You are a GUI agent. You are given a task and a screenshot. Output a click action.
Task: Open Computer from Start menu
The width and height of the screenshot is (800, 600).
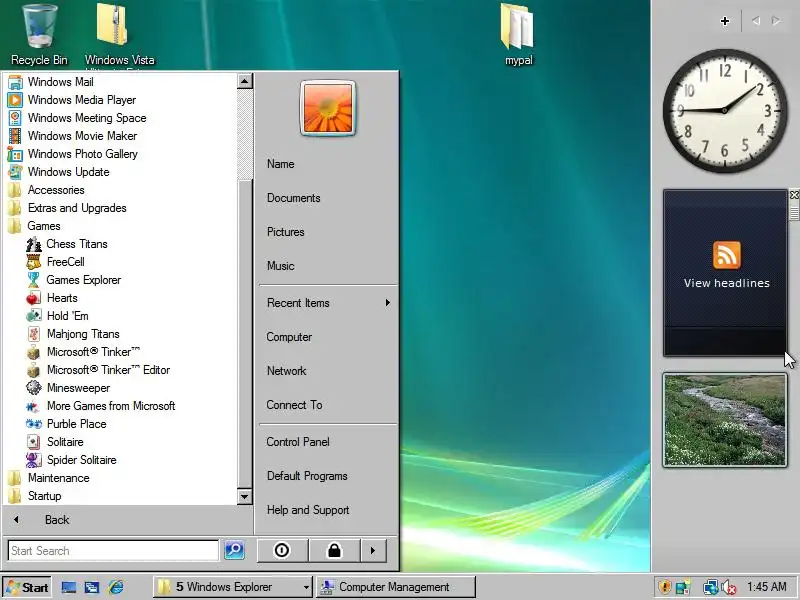[289, 337]
